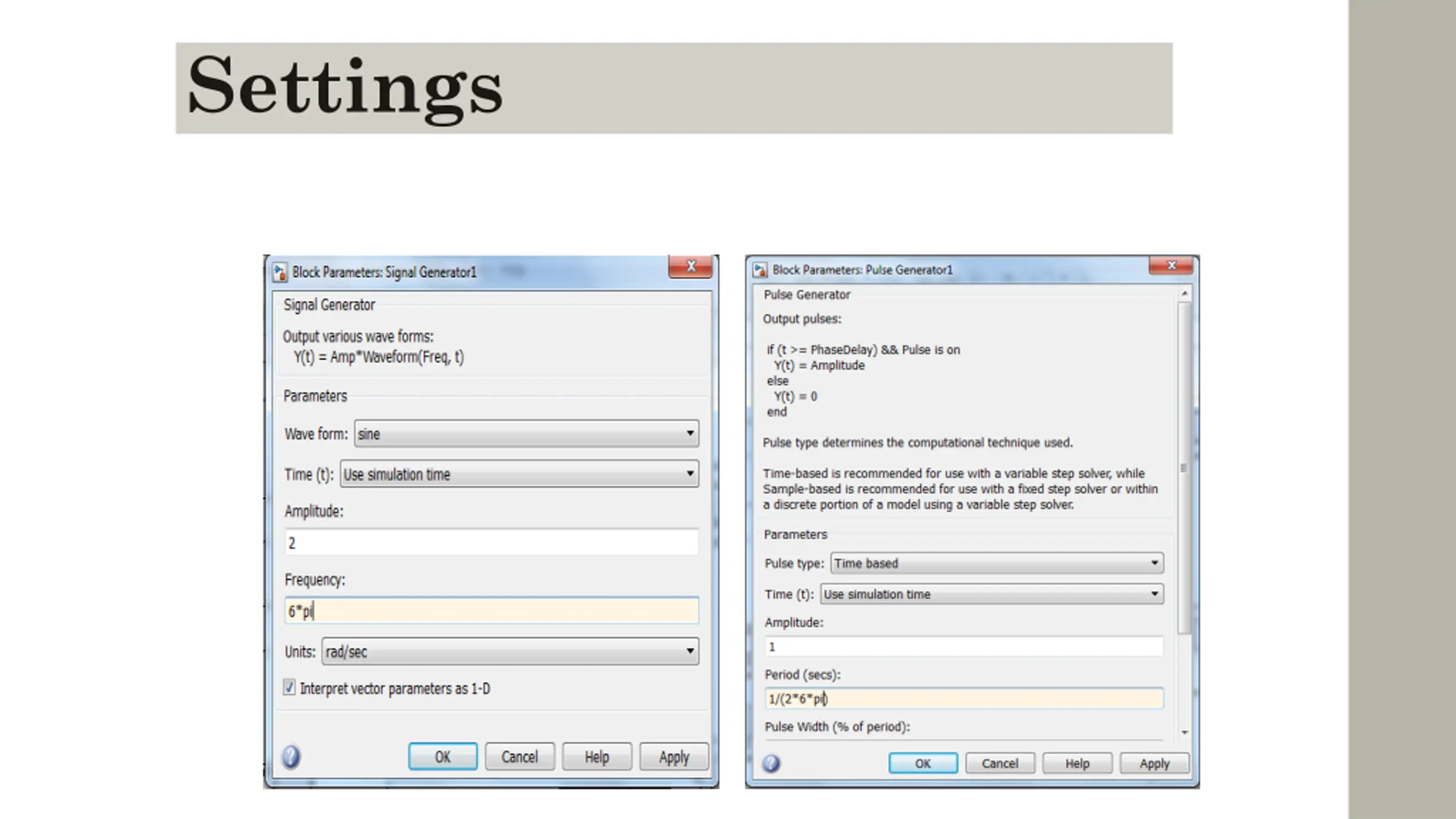Click OK in Pulse Generator1 dialog
Viewport: 1456px width, 819px height.
(x=923, y=763)
